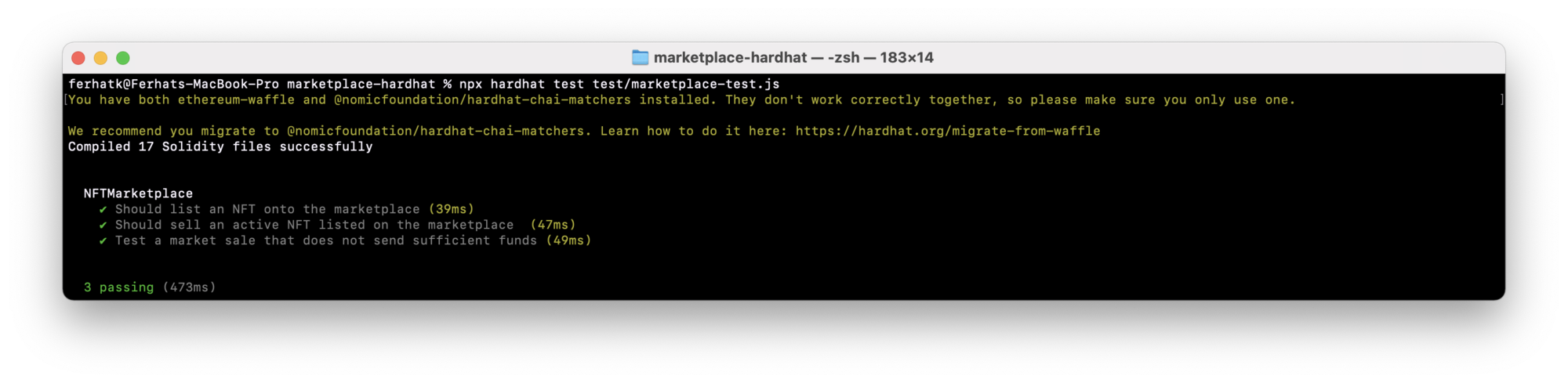Viewport: 1568px width, 383px height.
Task: Click the green checkmark beside 'Should list an NFT'
Action: [x=103, y=210]
